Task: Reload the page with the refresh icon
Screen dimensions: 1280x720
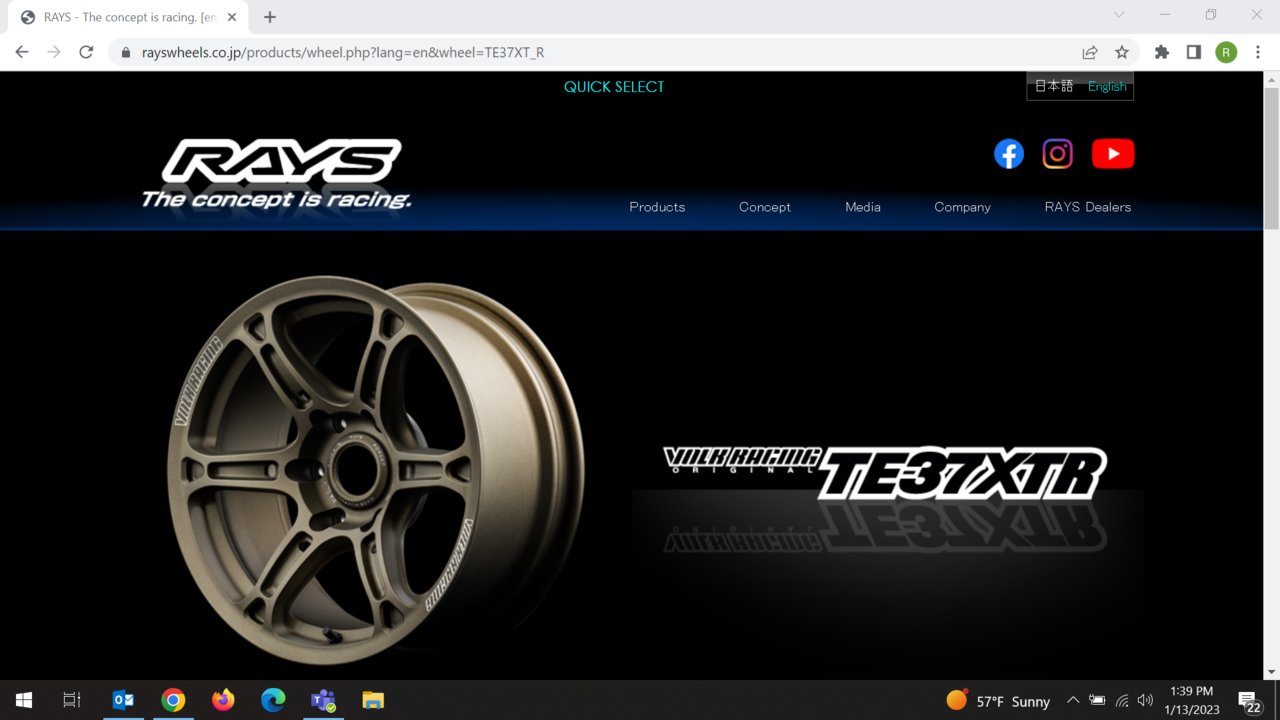Action: (x=86, y=52)
